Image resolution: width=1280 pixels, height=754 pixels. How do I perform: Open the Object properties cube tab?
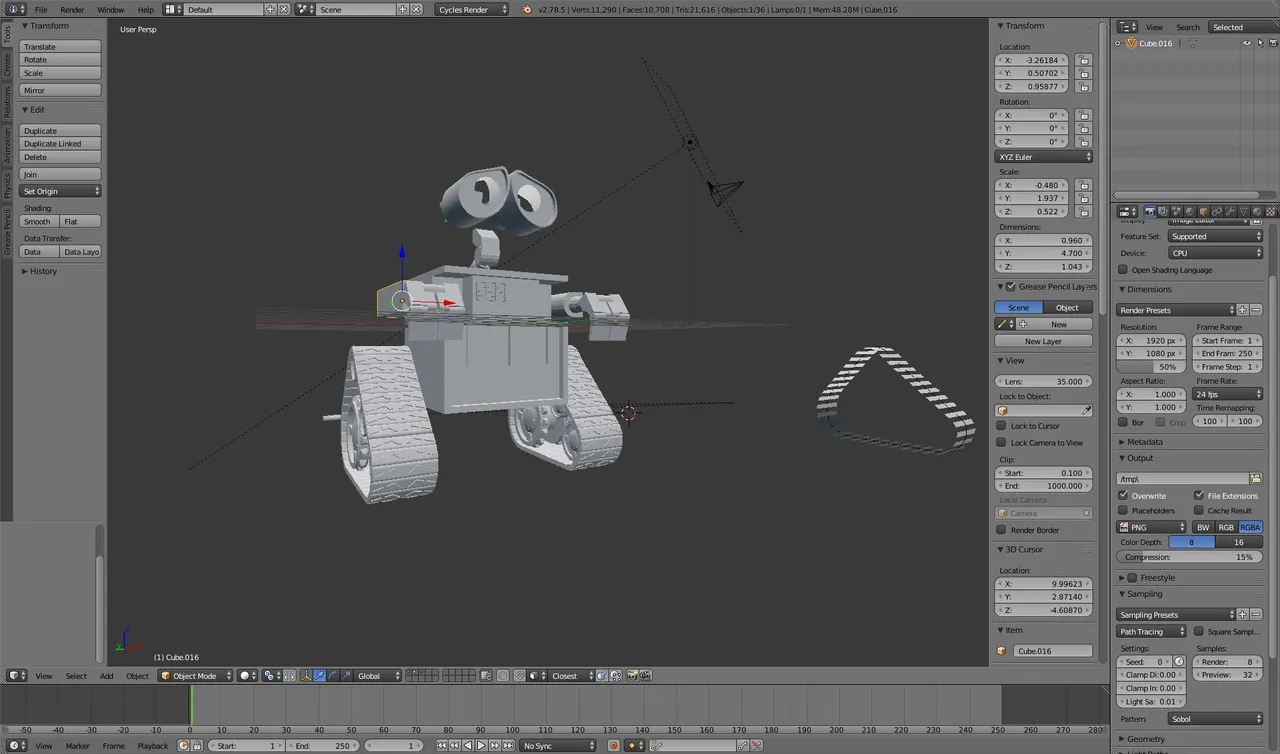[1203, 212]
